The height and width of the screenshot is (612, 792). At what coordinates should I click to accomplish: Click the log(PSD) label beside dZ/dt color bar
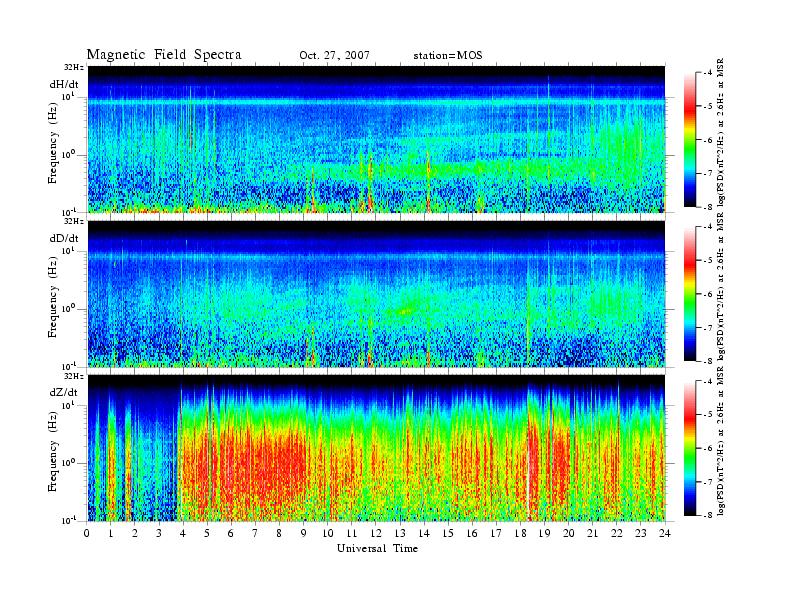pyautogui.click(x=721, y=441)
